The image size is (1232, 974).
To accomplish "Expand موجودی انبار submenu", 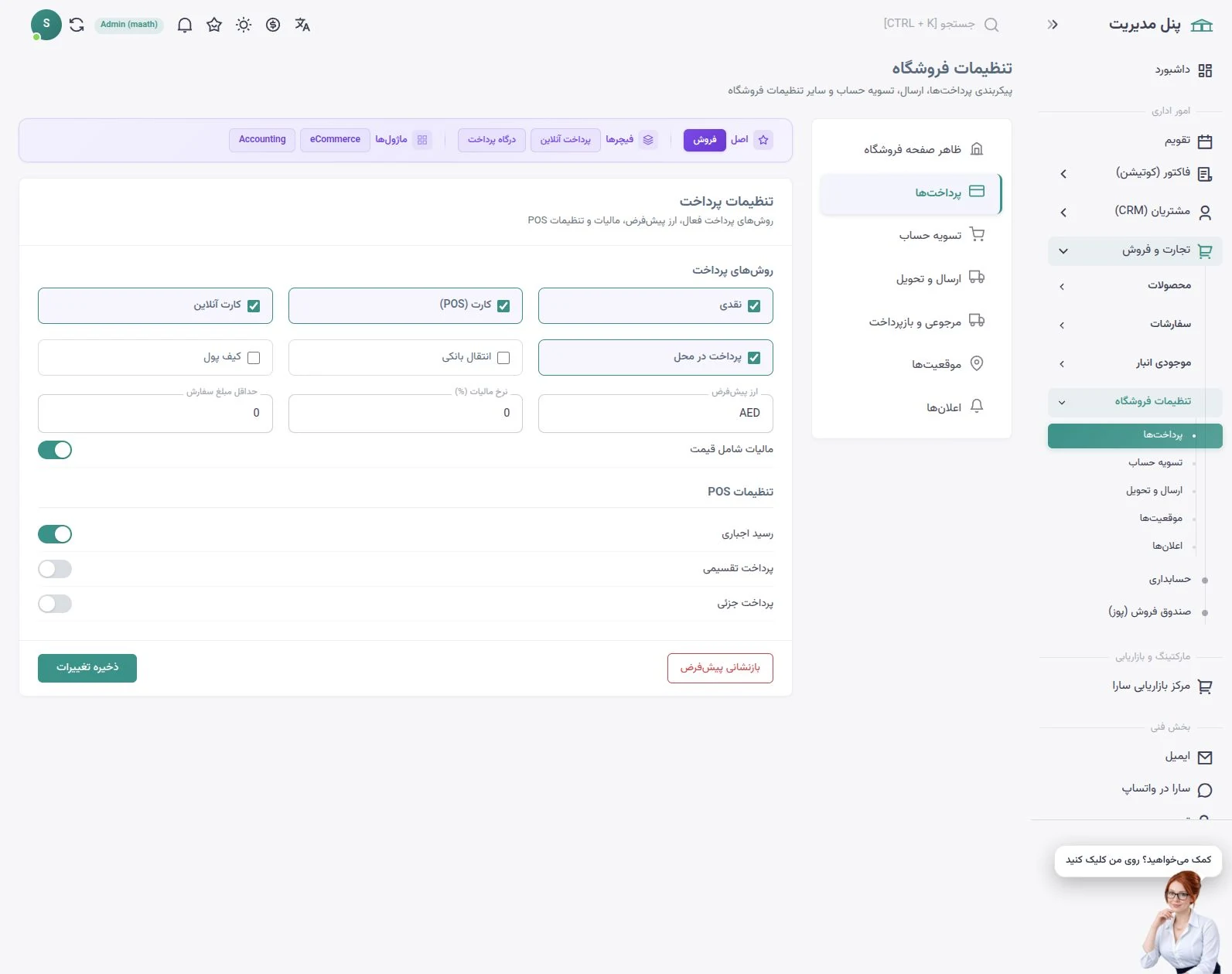I will (x=1135, y=363).
